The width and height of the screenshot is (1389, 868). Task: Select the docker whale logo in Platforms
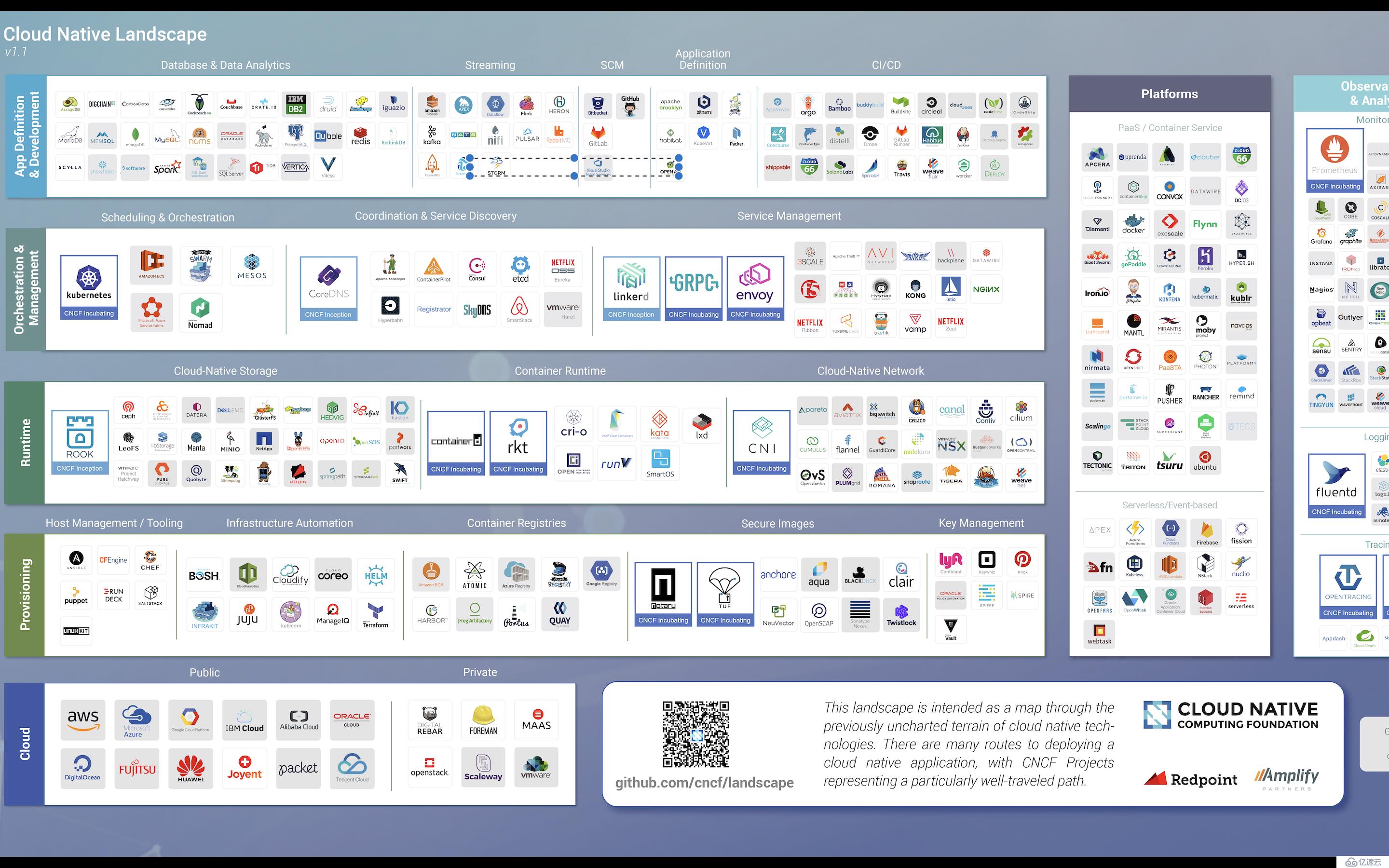[x=1133, y=223]
